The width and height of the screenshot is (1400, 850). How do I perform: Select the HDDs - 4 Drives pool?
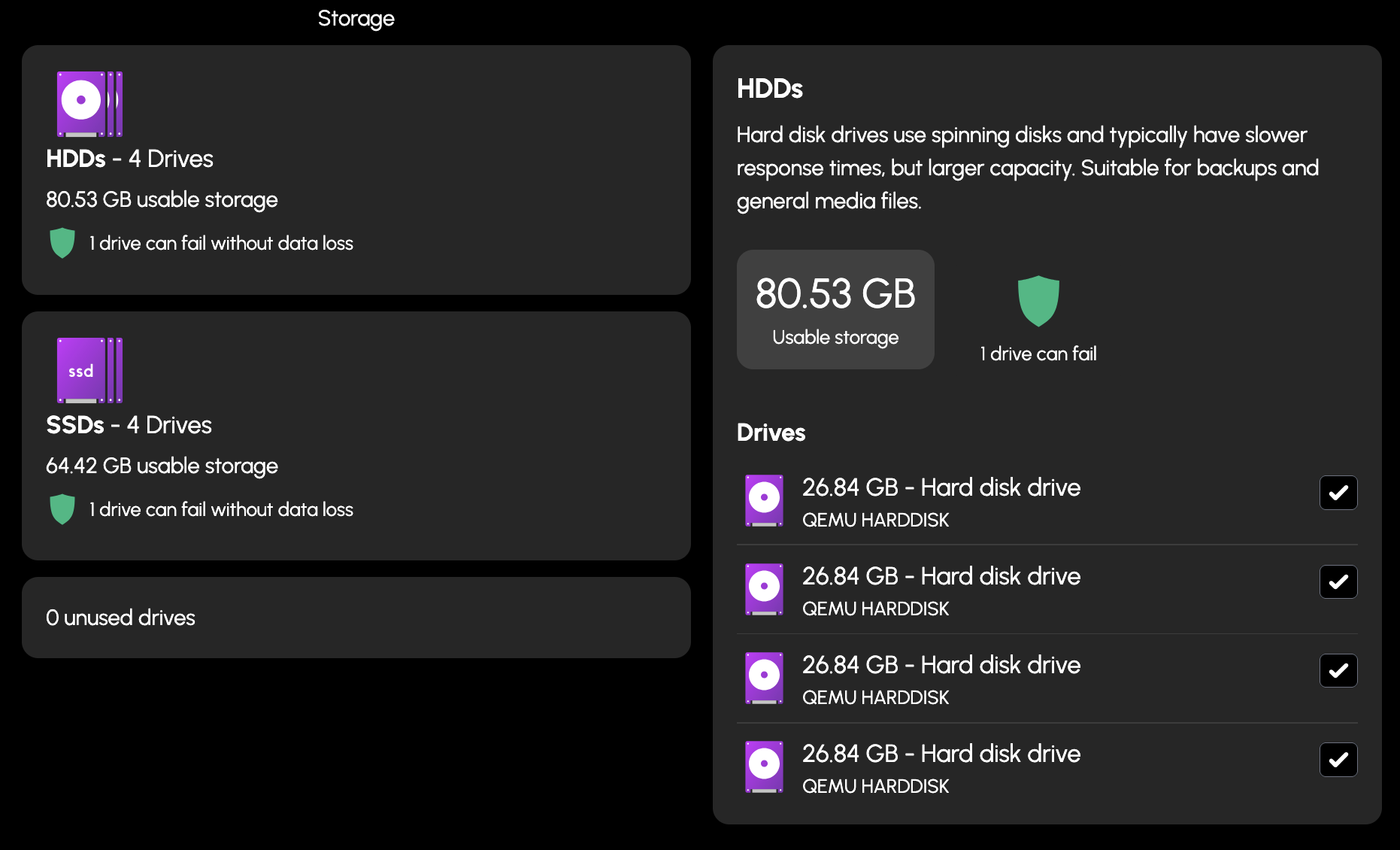pos(356,170)
